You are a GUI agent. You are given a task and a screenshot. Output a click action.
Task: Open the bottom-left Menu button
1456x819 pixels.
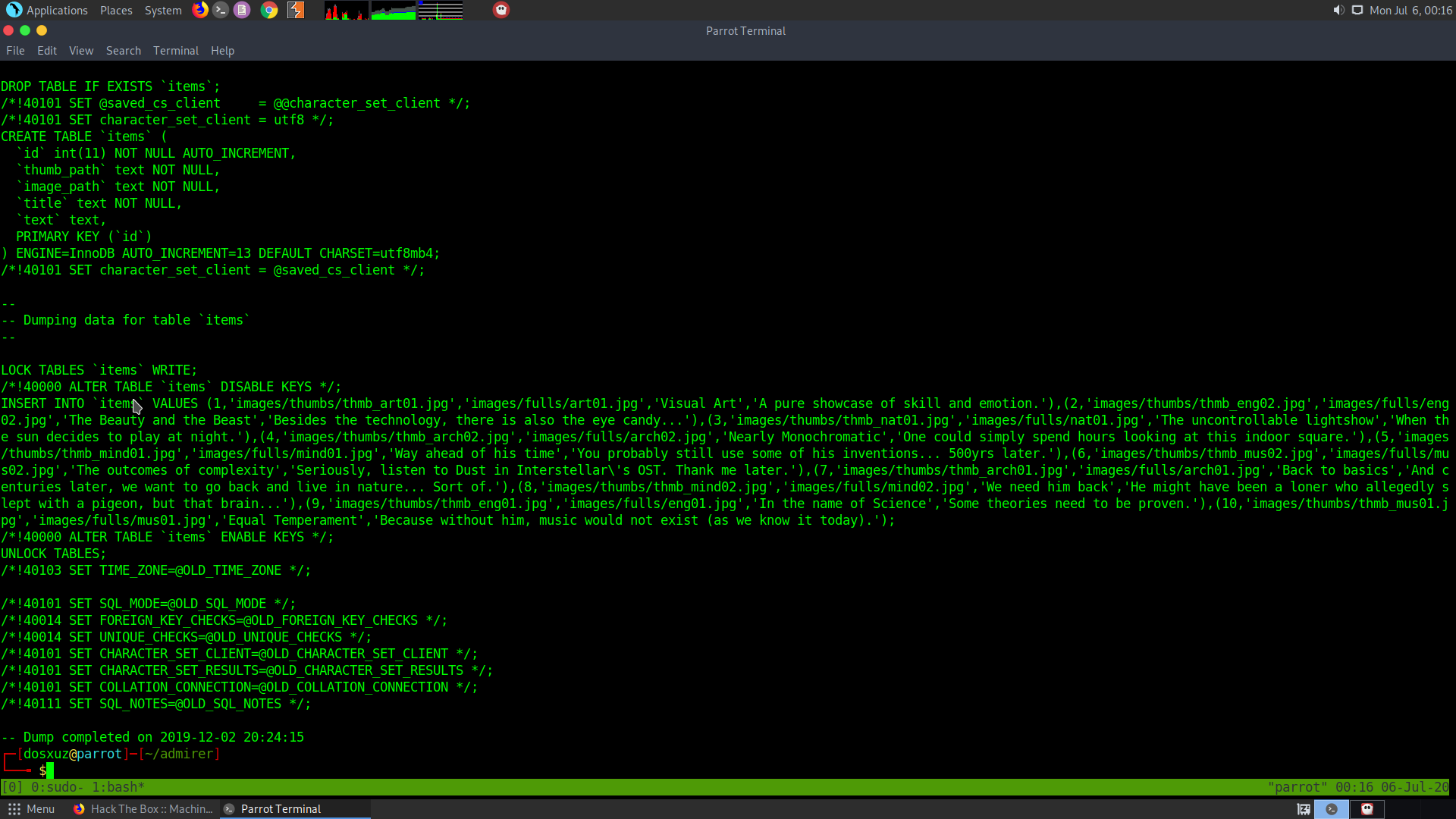click(x=31, y=809)
